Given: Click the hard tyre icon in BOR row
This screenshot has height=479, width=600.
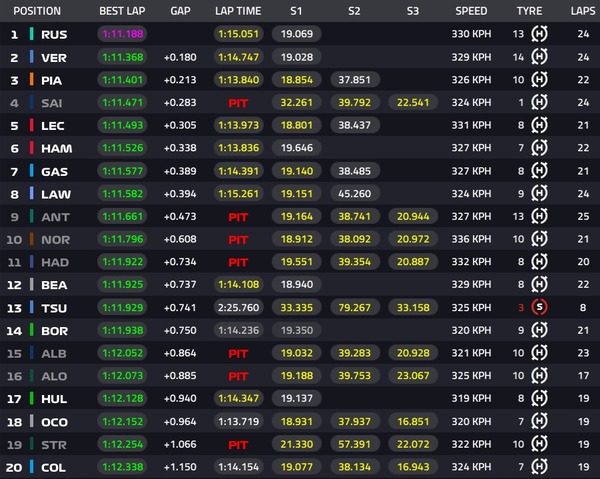Looking at the screenshot, I should (539, 330).
